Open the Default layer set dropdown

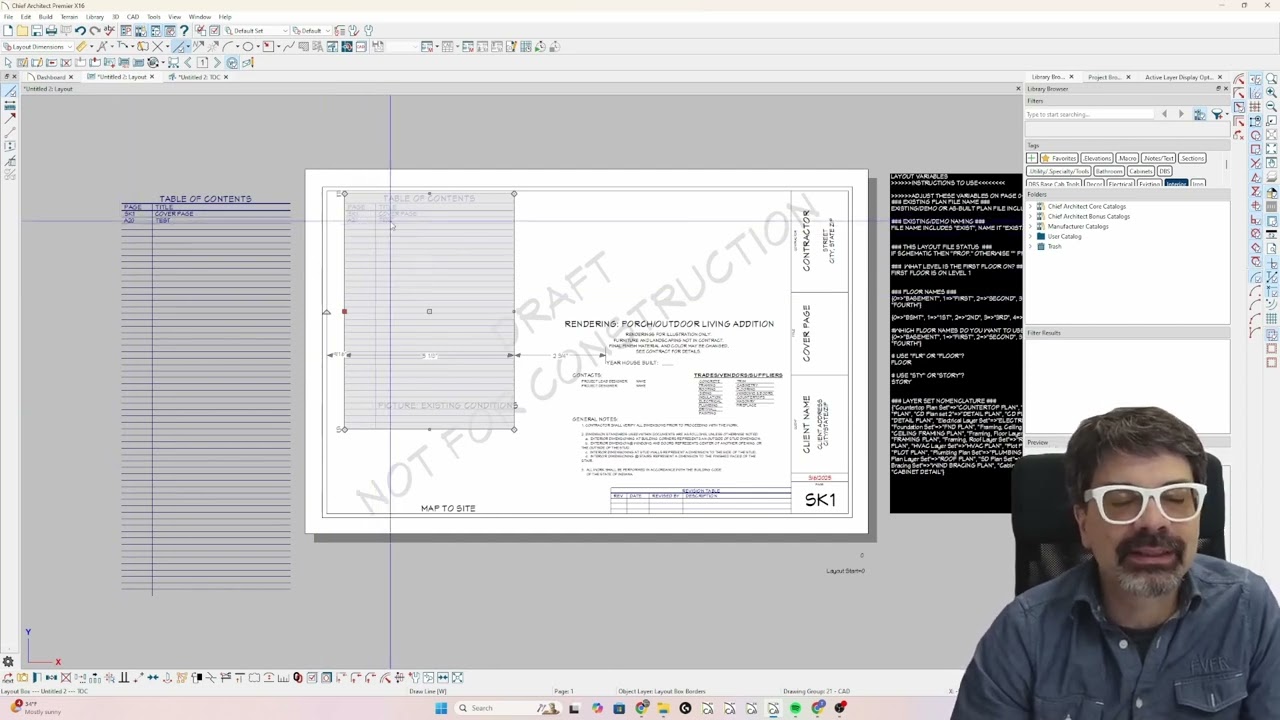pyautogui.click(x=311, y=31)
